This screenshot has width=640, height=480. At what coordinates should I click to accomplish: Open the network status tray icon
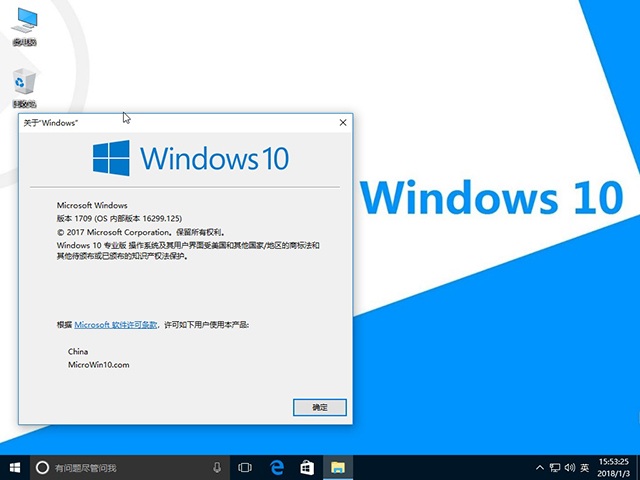[555, 467]
